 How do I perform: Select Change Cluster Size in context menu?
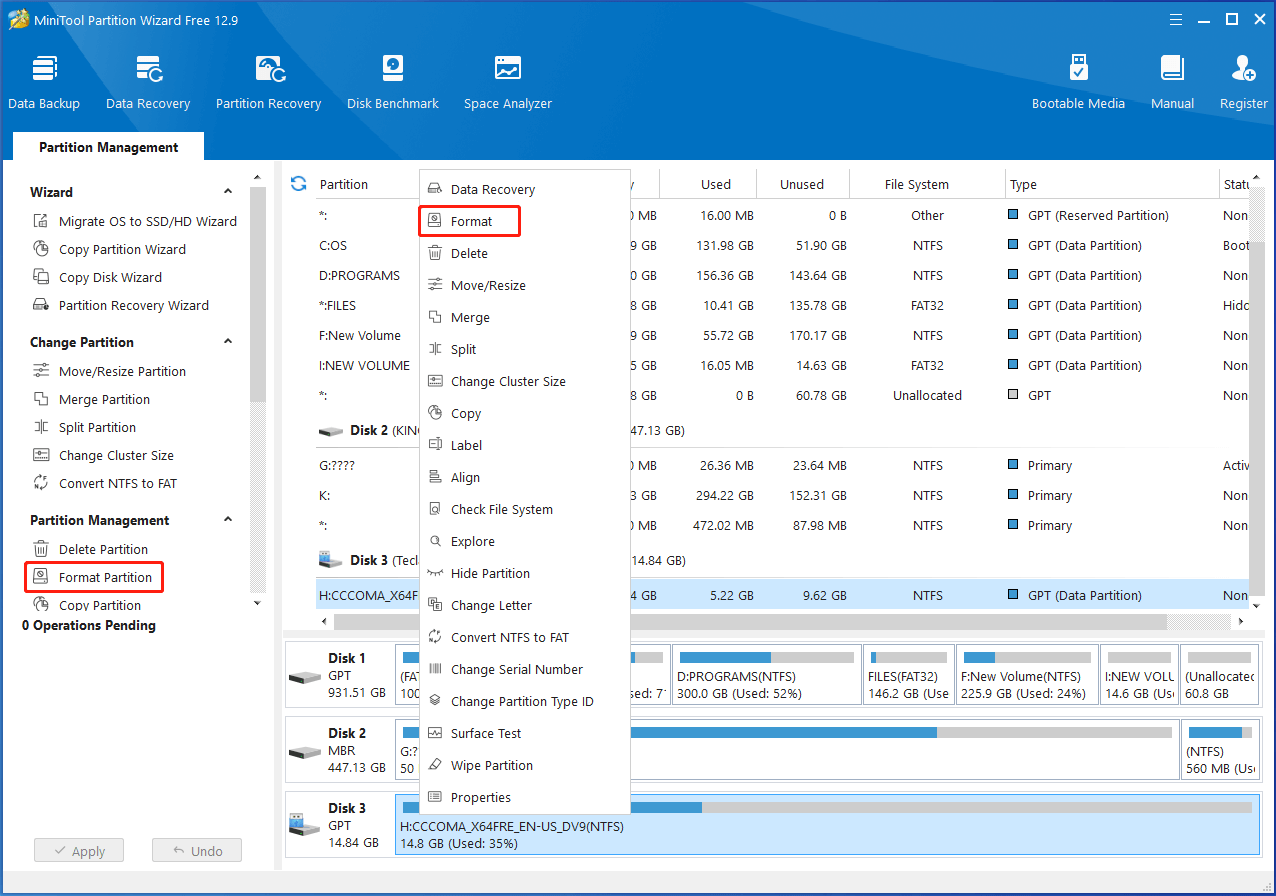coord(524,381)
